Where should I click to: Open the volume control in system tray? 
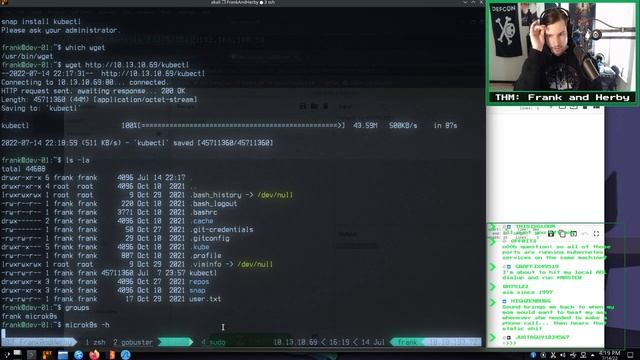pos(563,355)
